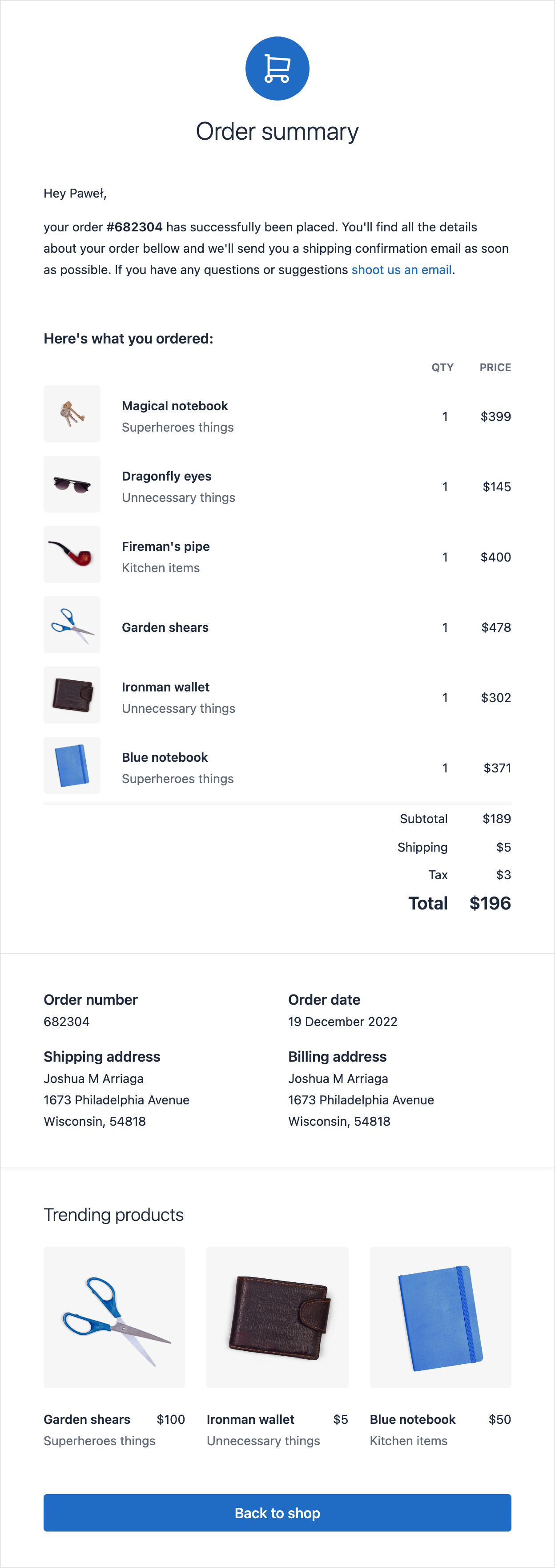Open the Ironman wallet order thumbnail
The width and height of the screenshot is (555, 1568).
point(72,695)
